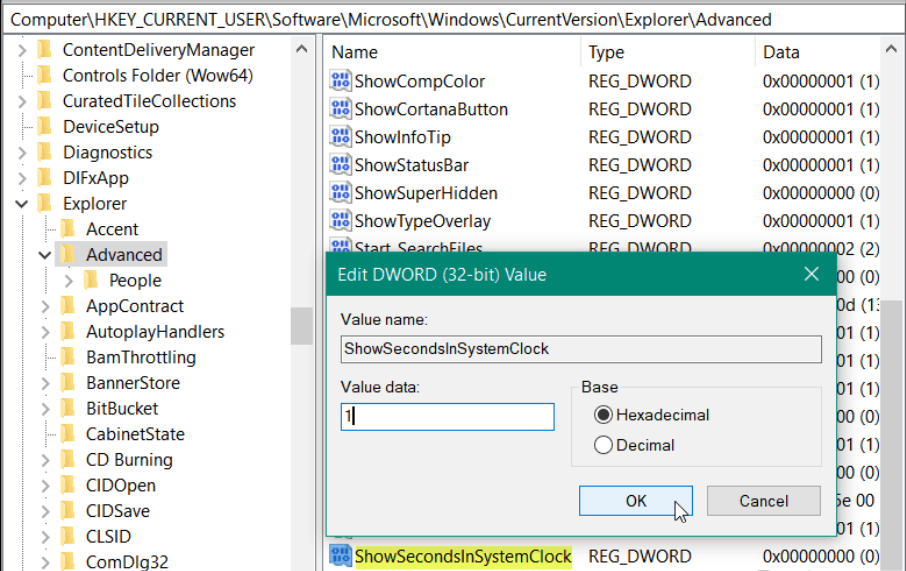906x571 pixels.
Task: Click the BitBucket folder icon in tree
Action: [68, 408]
